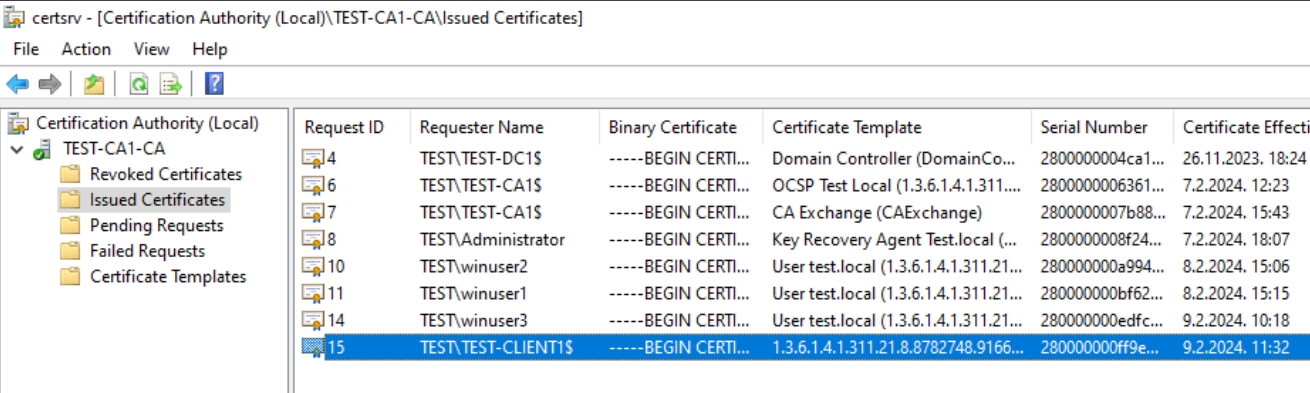This screenshot has height=393, width=1310.
Task: Click the Forward arrow in toolbar
Action: (x=50, y=84)
